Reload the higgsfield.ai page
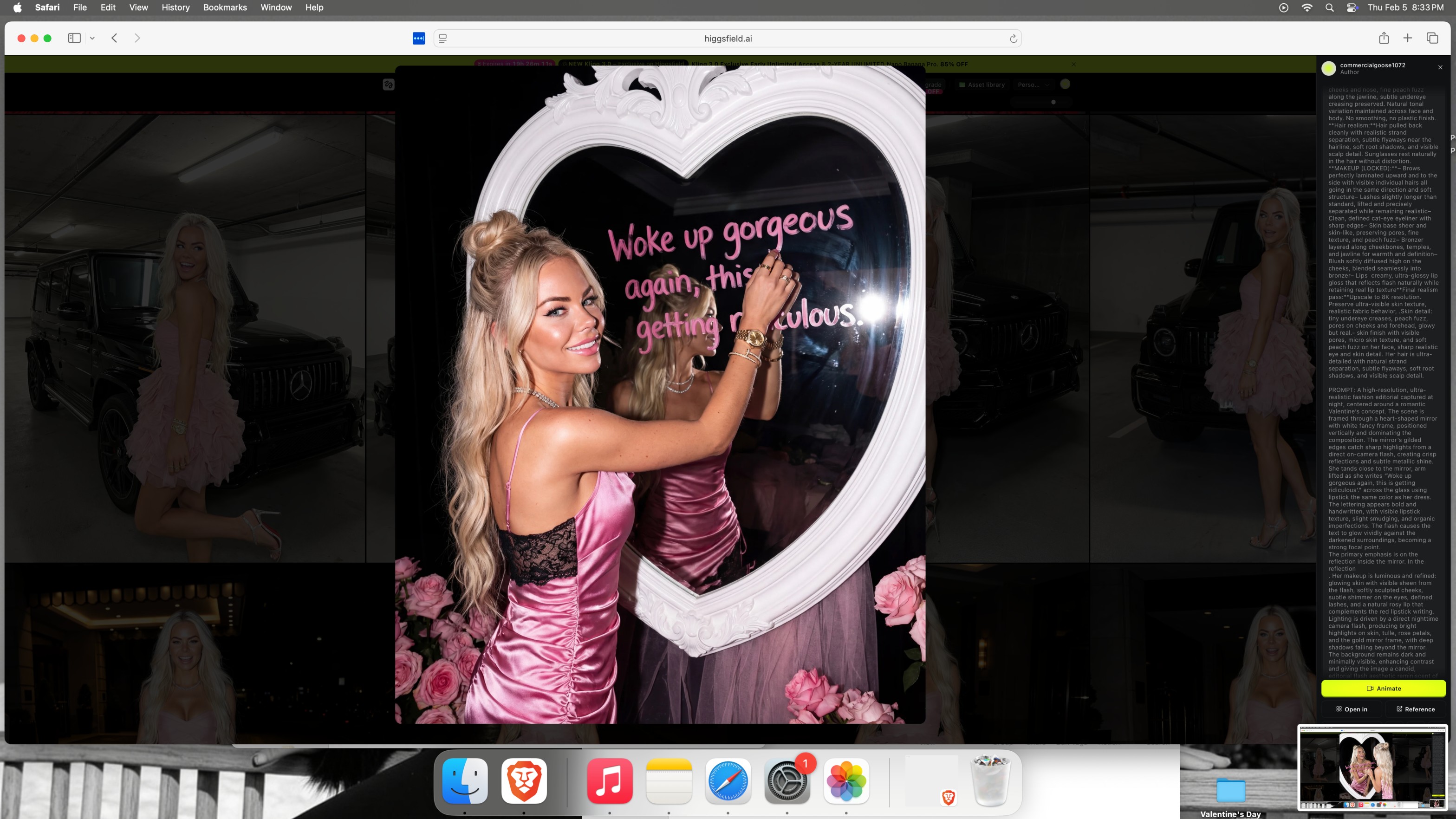Viewport: 1456px width, 819px height. coord(1013,39)
